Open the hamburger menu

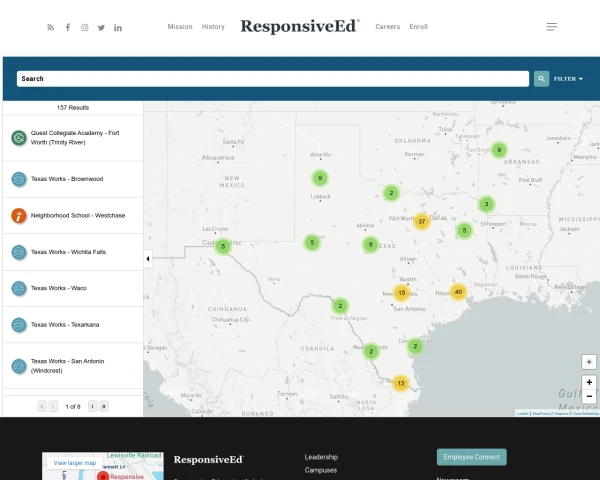[x=552, y=27]
